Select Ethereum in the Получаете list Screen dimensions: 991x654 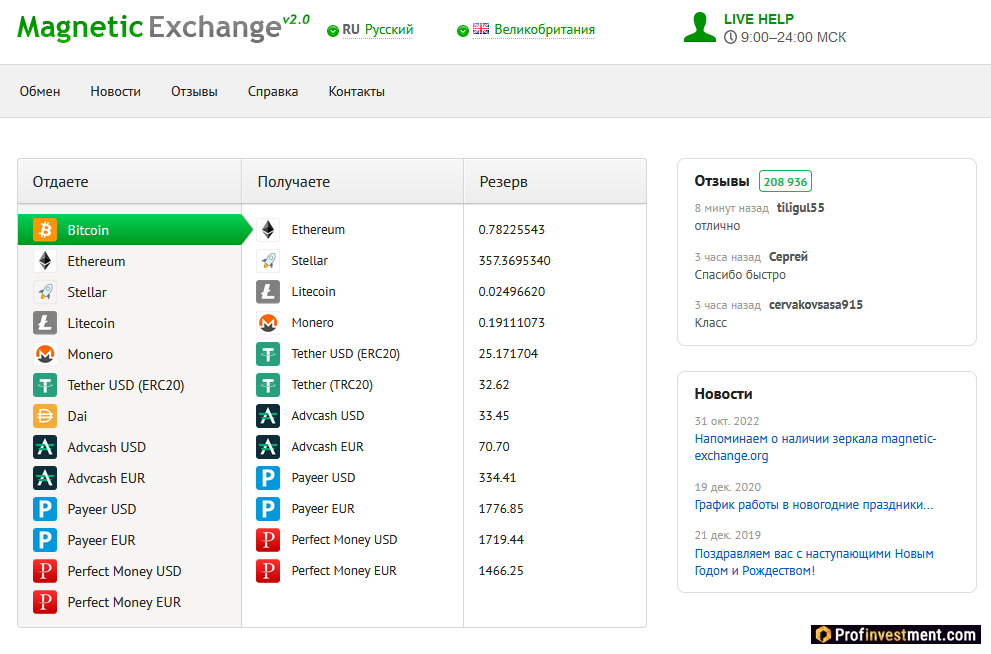tap(318, 230)
